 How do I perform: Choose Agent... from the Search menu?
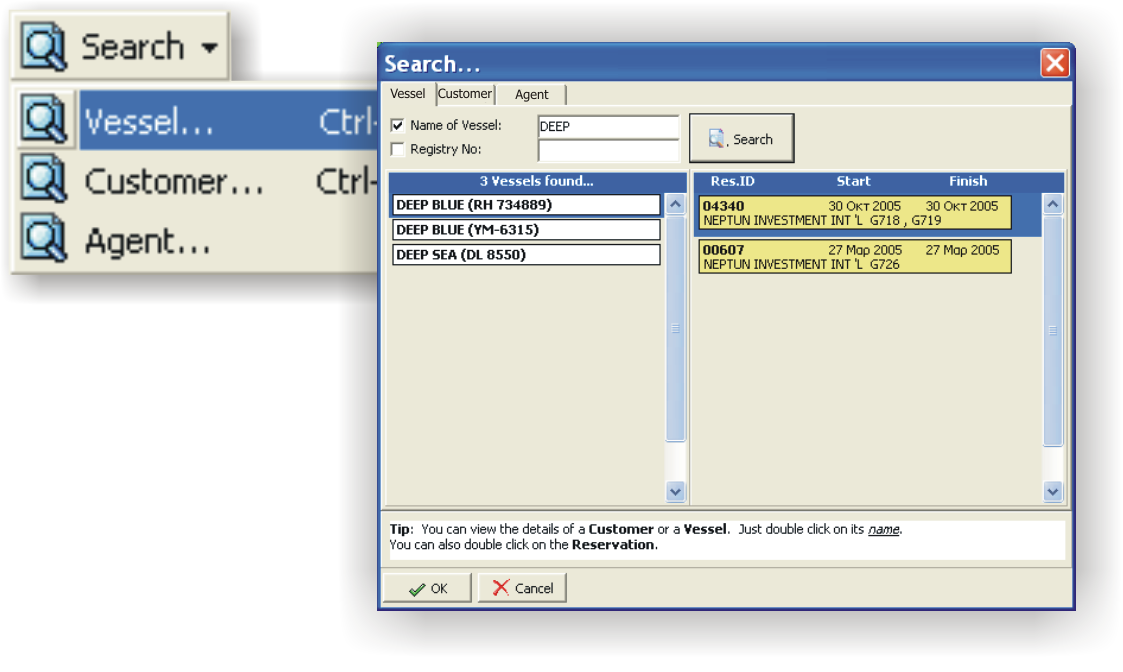(x=229, y=241)
